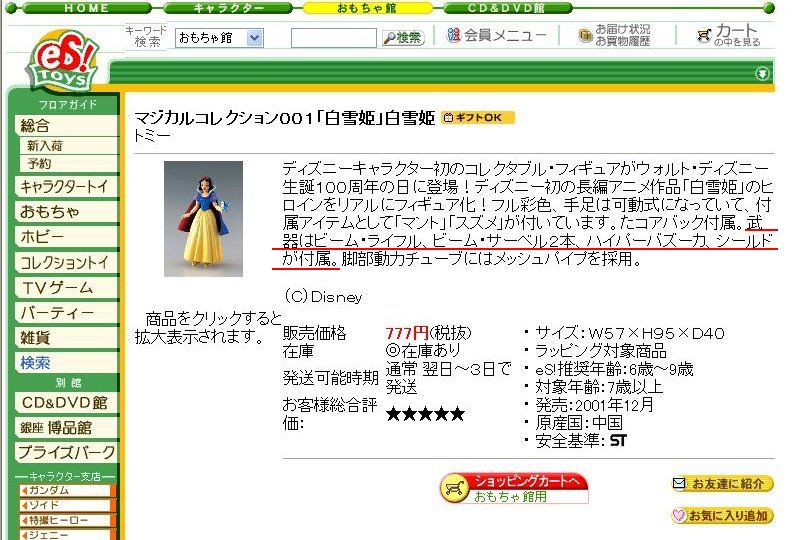Add item via ショッピングカートへ button
This screenshot has width=800, height=540.
tap(514, 487)
